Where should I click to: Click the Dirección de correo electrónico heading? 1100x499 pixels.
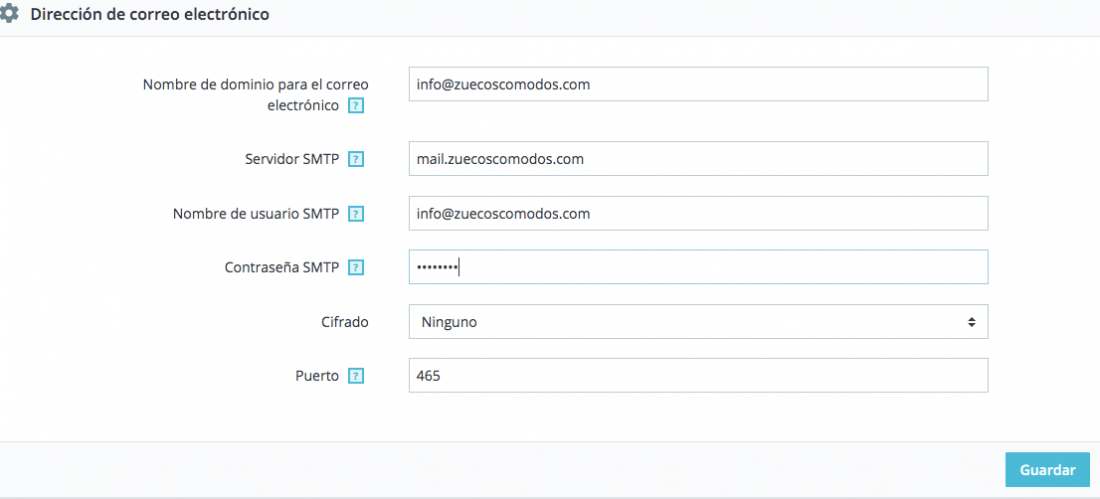click(x=149, y=14)
